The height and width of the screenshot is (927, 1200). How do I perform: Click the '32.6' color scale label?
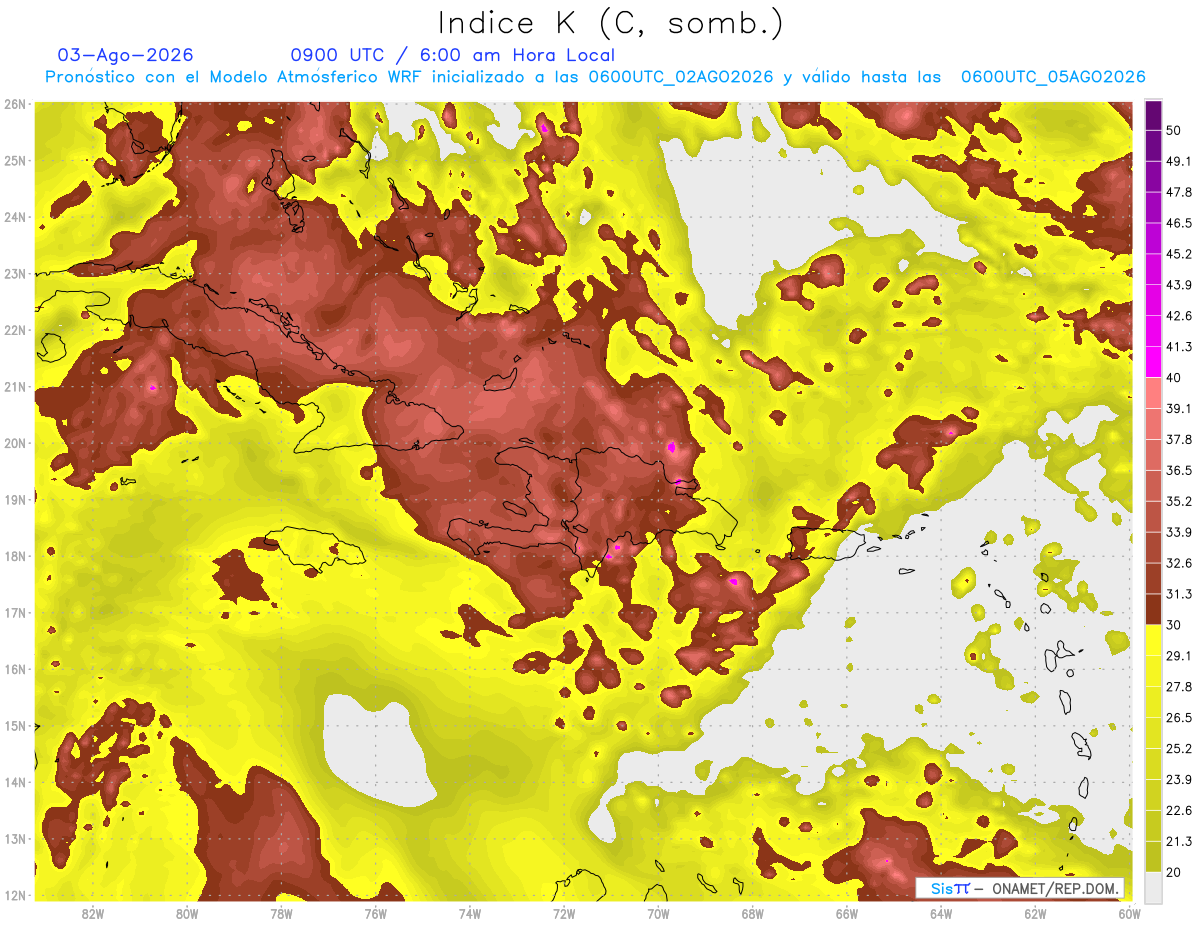point(1178,563)
